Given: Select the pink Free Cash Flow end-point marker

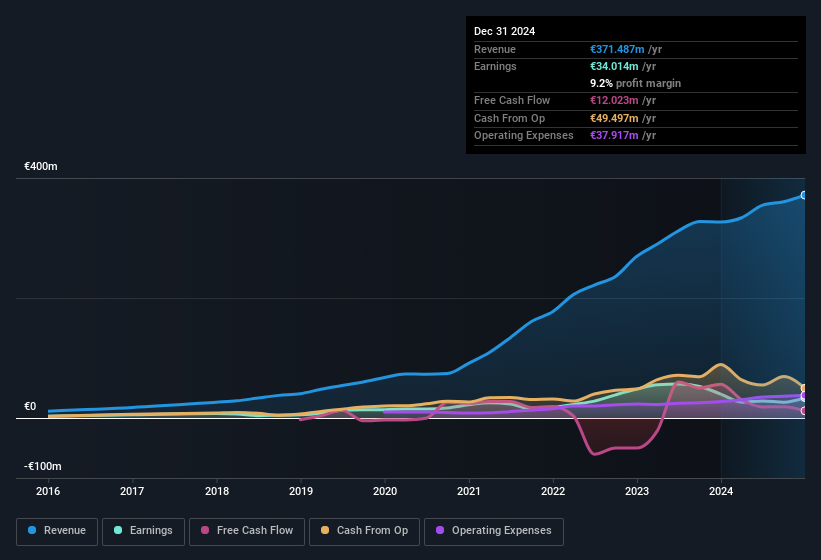Looking at the screenshot, I should 803,410.
